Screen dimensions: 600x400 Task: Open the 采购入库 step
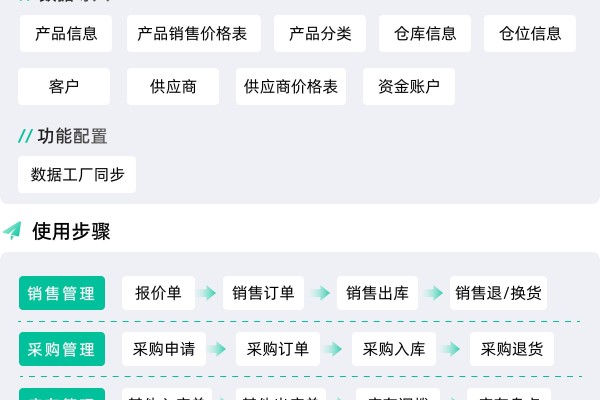tap(394, 349)
